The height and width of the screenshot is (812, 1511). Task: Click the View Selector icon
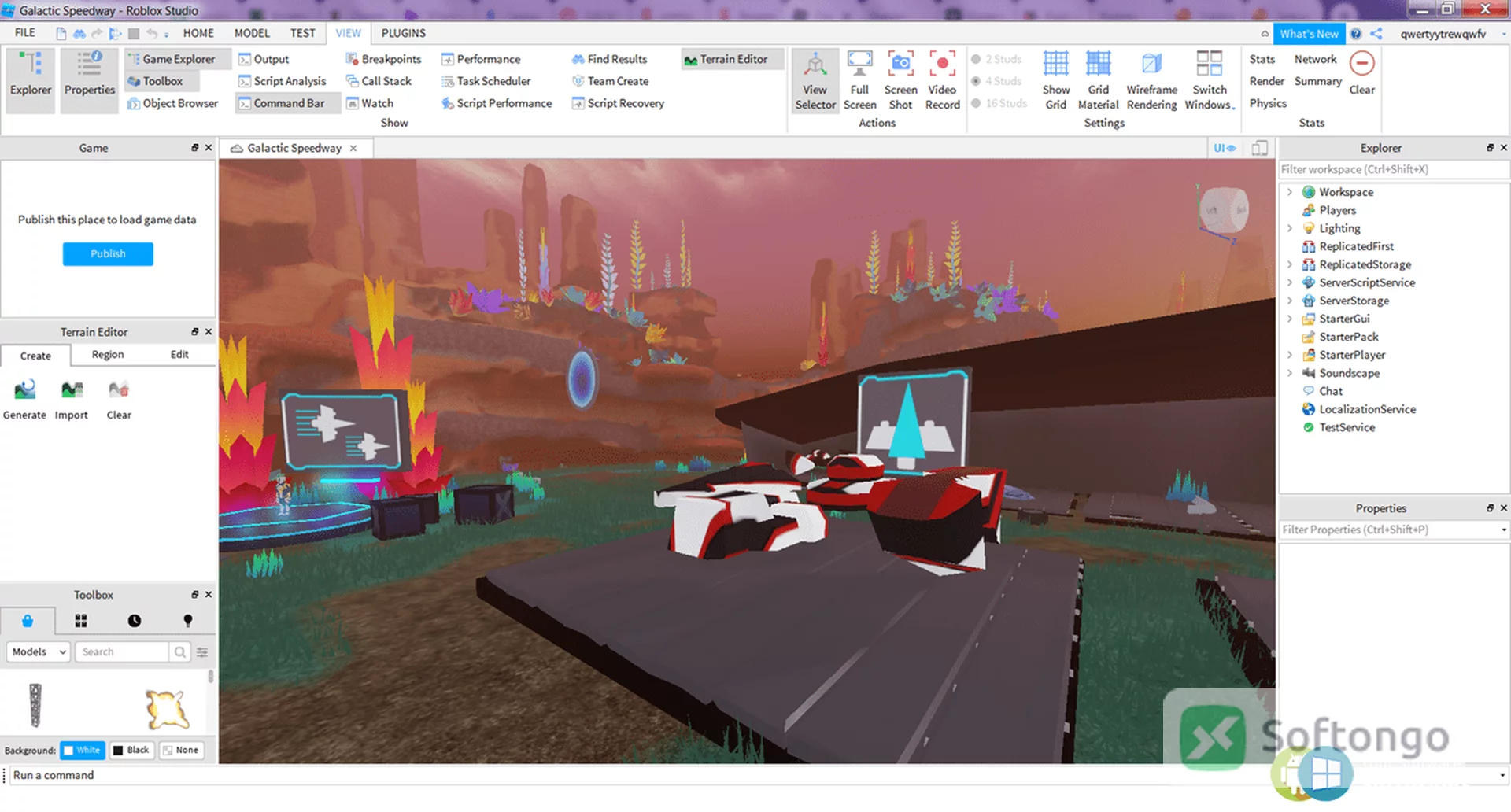click(x=815, y=79)
